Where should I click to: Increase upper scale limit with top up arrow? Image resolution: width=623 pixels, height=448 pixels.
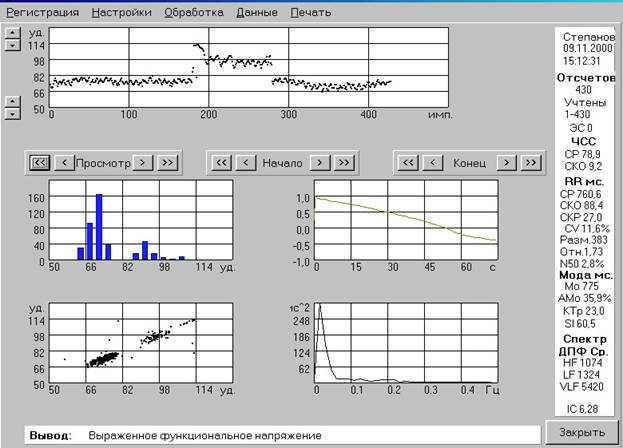13,33
